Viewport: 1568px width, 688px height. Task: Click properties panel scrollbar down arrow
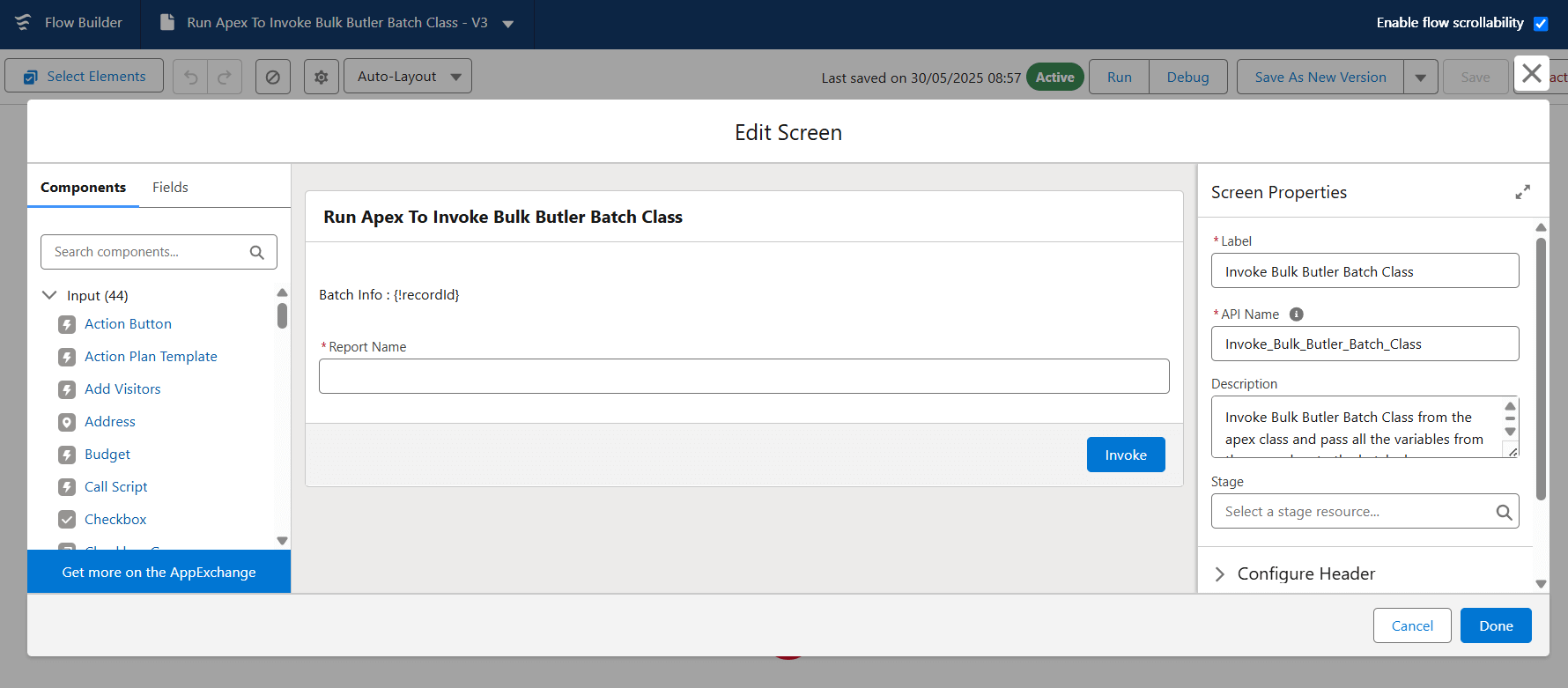click(x=1541, y=584)
